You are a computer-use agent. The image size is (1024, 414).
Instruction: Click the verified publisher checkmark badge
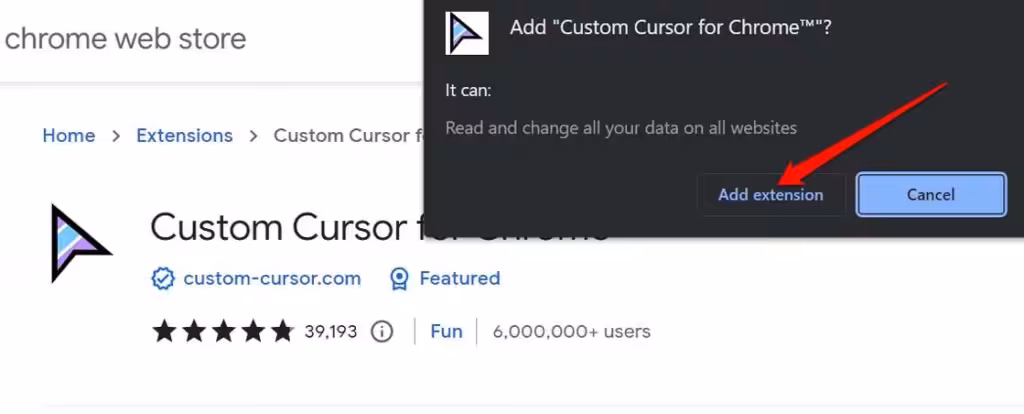point(163,279)
